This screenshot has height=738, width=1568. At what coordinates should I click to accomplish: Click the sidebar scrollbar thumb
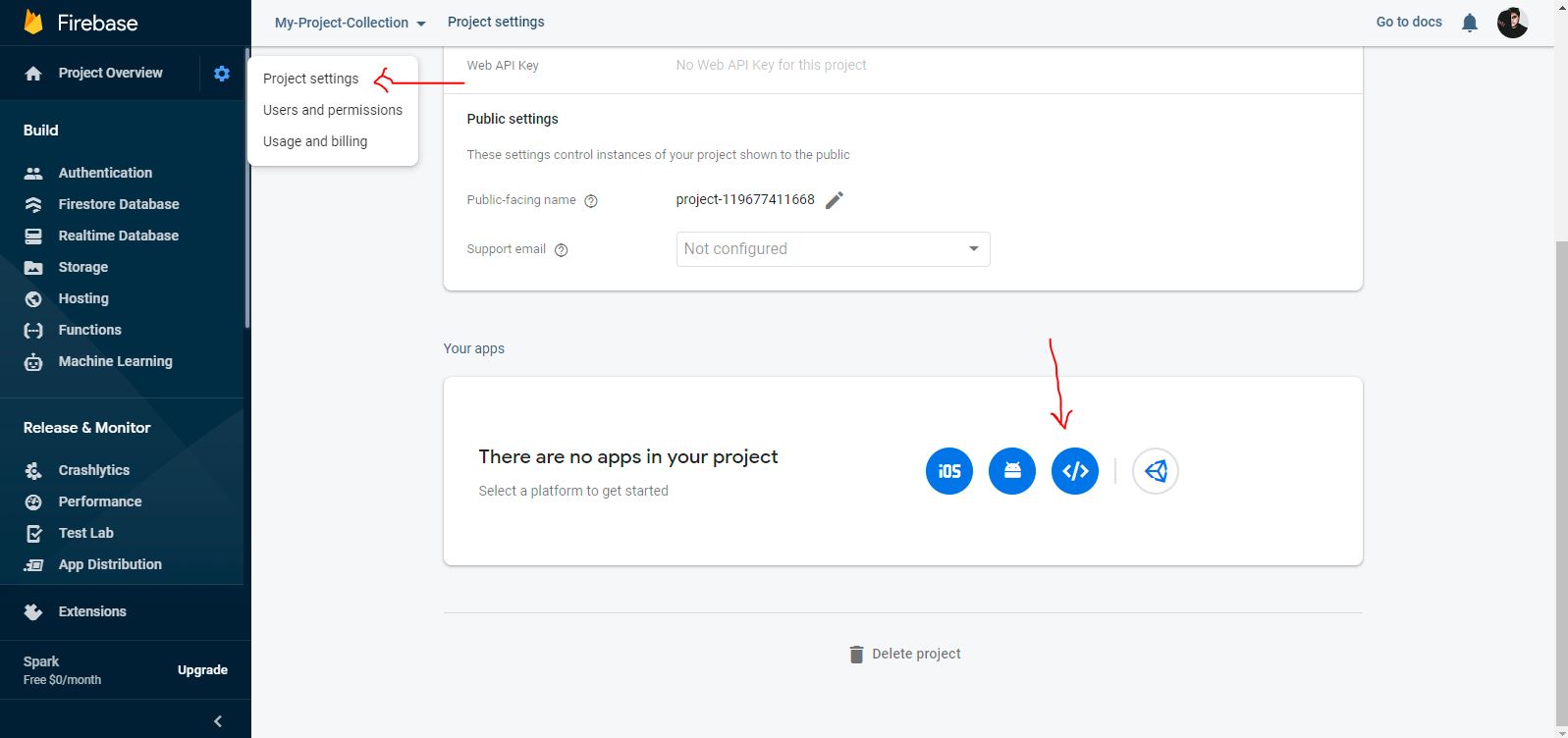[247, 187]
